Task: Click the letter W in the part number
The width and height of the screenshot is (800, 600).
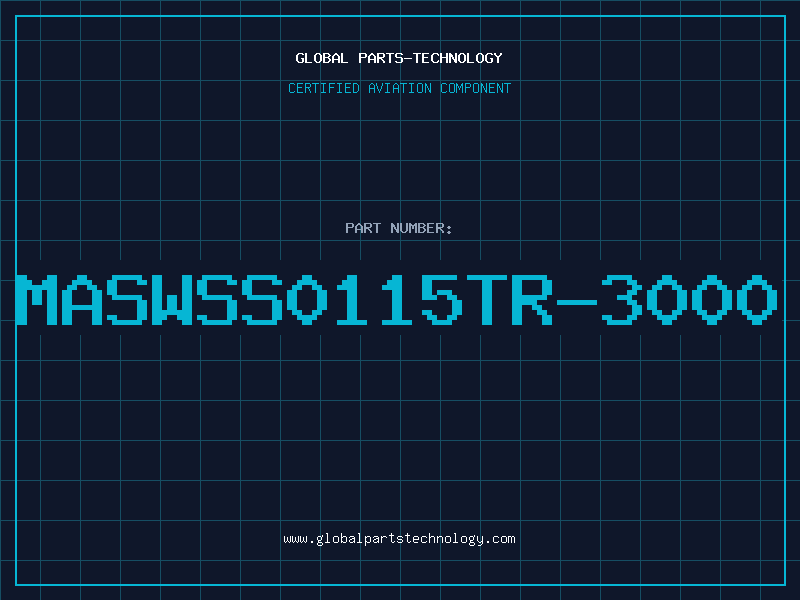Action: [x=171, y=300]
